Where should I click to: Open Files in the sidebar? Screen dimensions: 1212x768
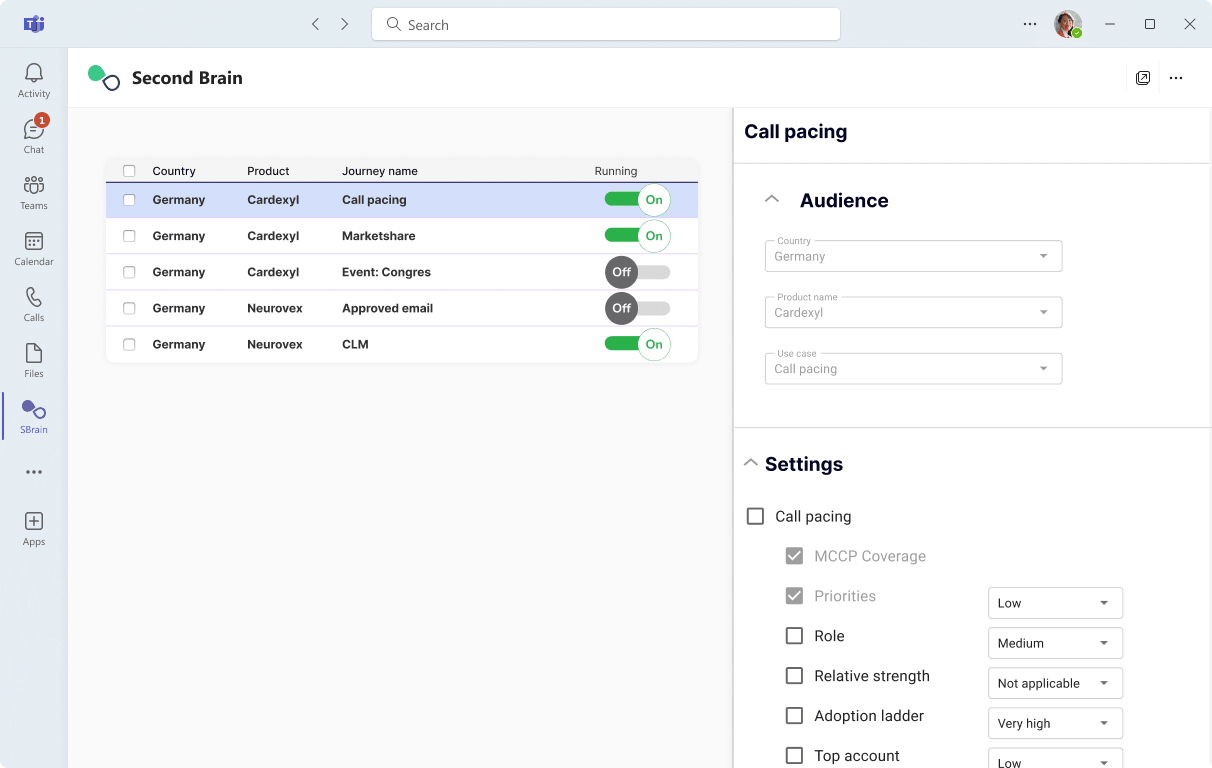34,360
